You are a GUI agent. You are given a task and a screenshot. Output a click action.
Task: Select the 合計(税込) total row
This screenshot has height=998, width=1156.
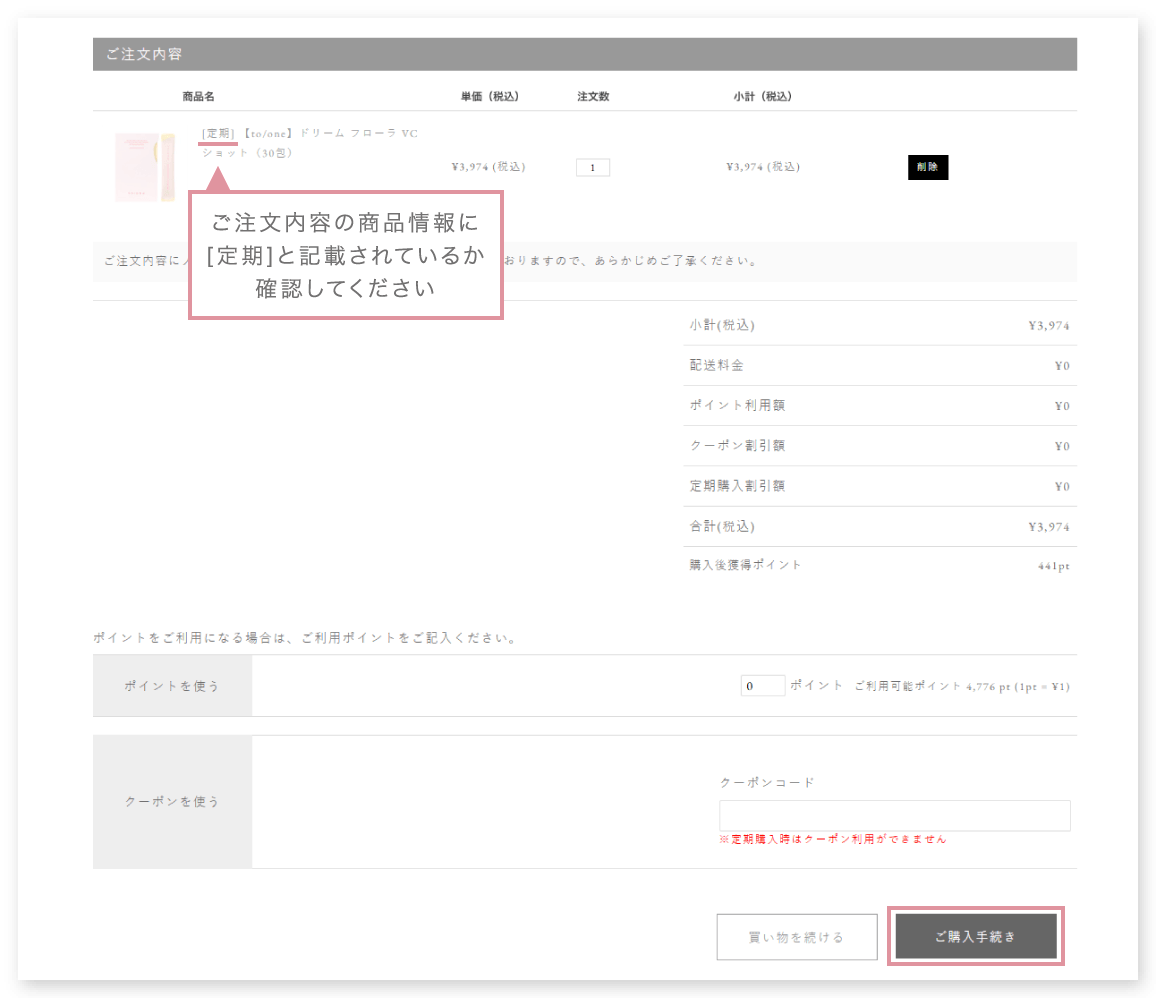(x=880, y=526)
